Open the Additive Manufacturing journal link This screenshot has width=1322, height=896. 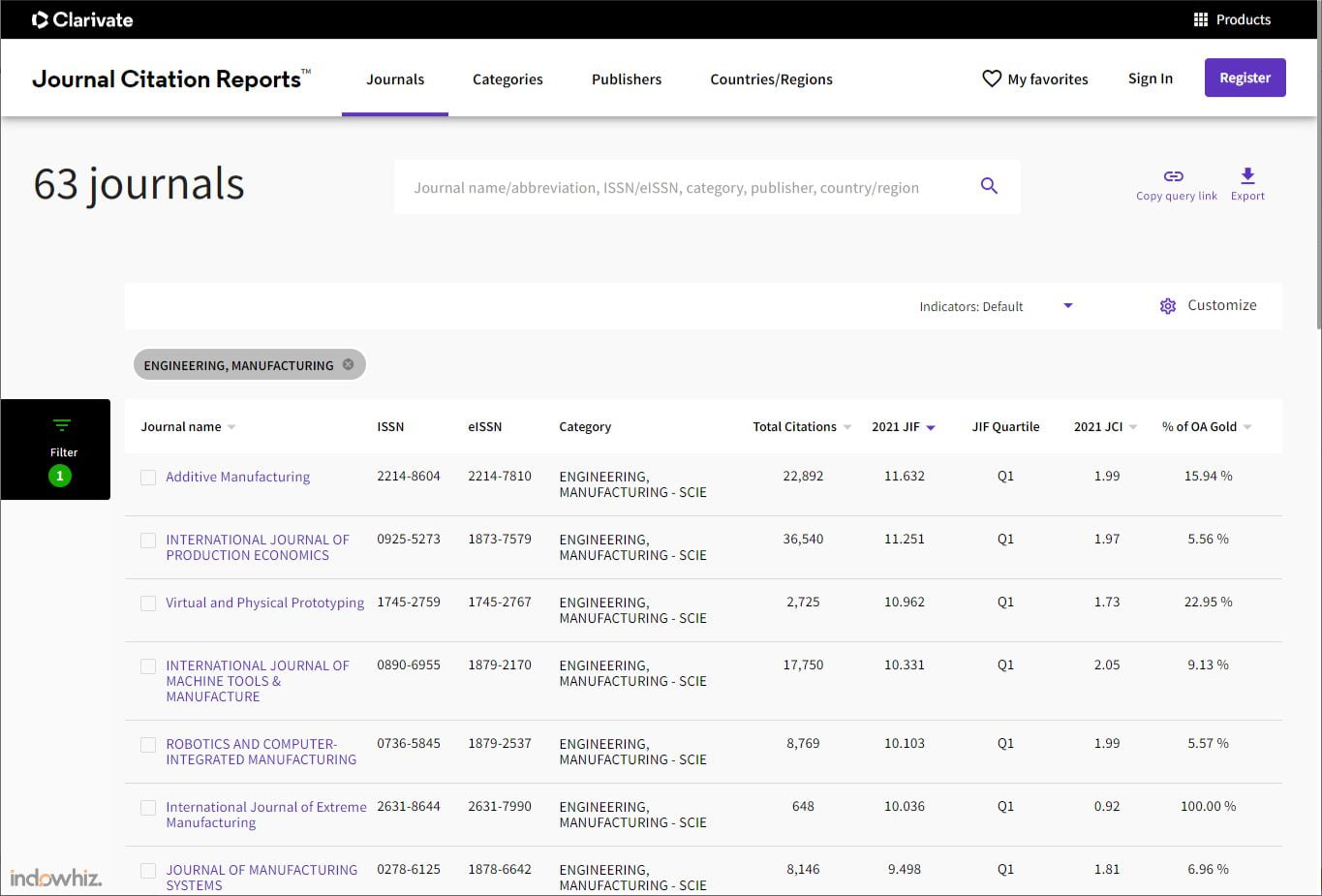(x=237, y=477)
